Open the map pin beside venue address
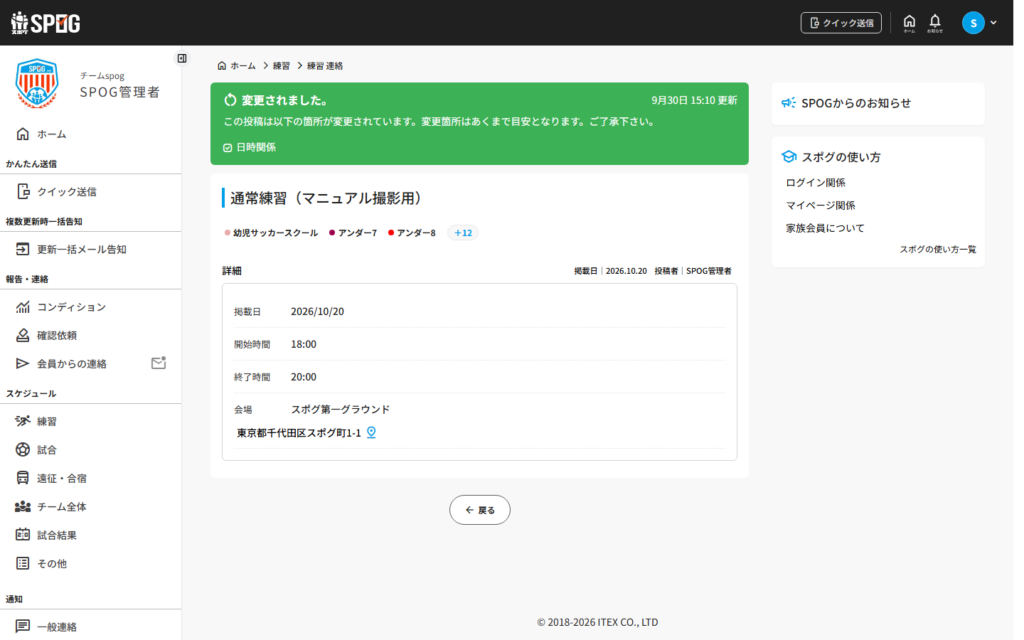The image size is (1024, 640). 371,432
